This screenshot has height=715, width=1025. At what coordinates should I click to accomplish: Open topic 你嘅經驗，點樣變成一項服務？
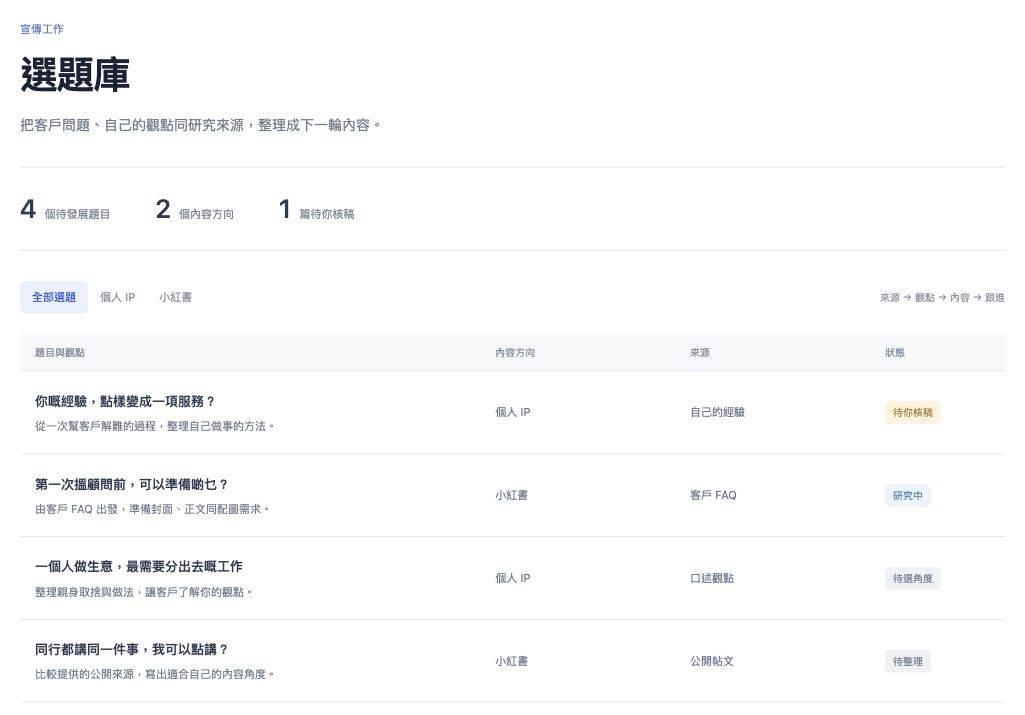coord(125,401)
